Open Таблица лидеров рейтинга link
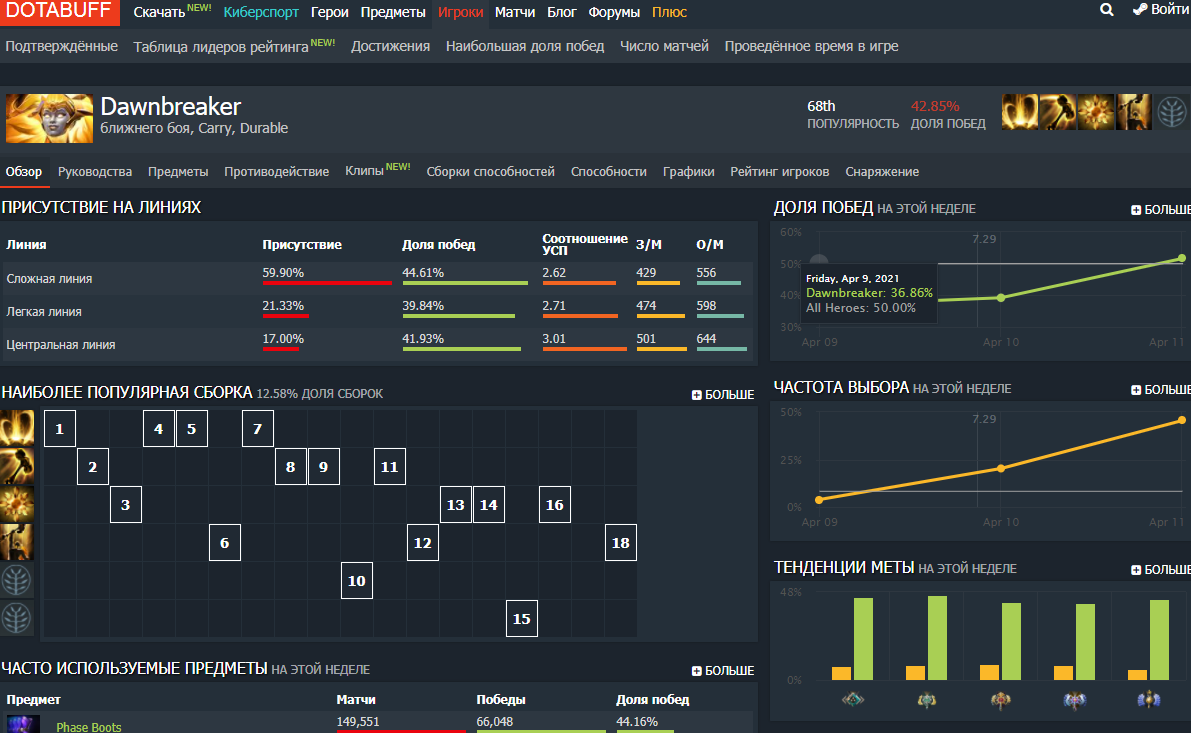This screenshot has width=1191, height=733. [220, 47]
